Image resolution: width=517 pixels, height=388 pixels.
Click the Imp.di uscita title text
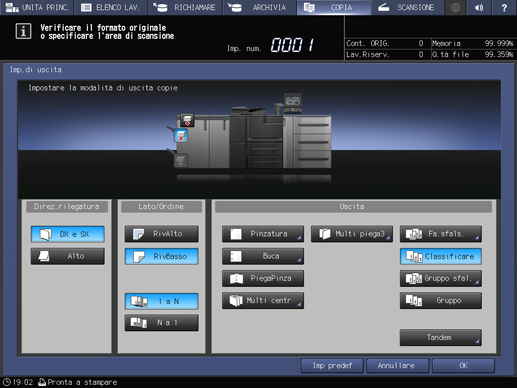[x=36, y=70]
